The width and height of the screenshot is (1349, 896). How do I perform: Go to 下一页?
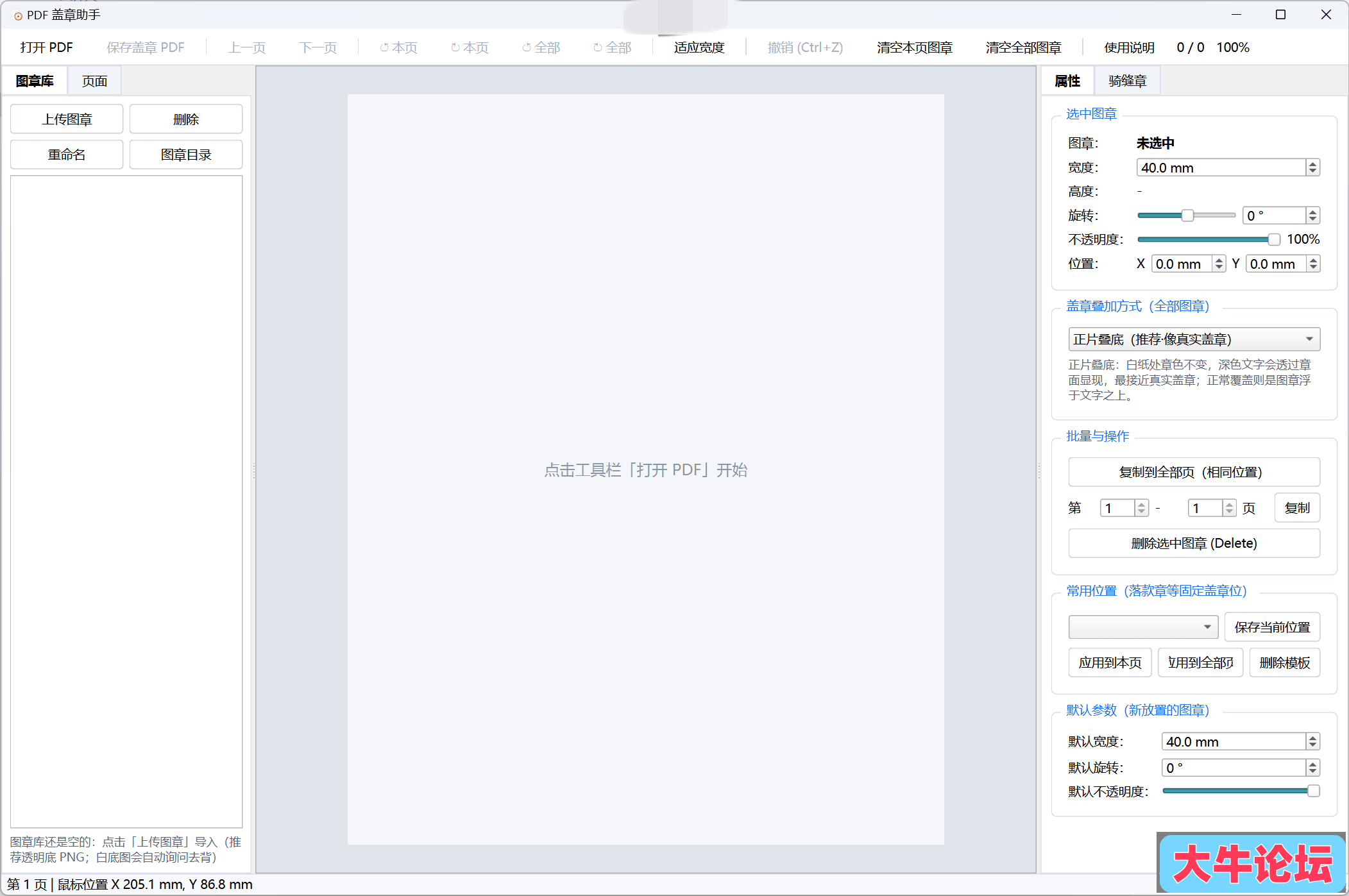(318, 47)
